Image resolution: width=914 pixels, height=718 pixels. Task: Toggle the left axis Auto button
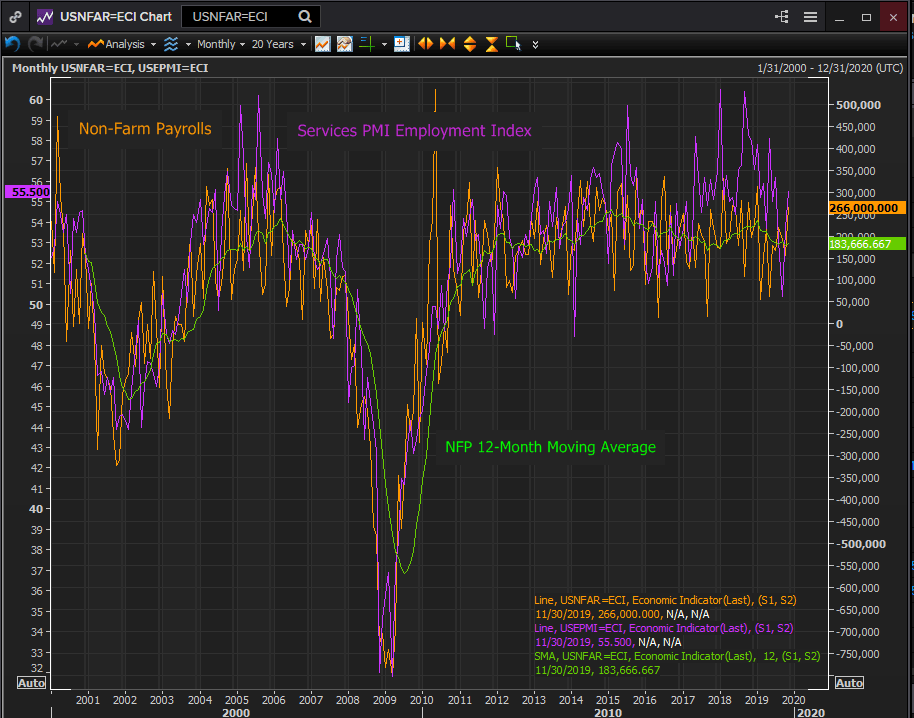click(31, 682)
